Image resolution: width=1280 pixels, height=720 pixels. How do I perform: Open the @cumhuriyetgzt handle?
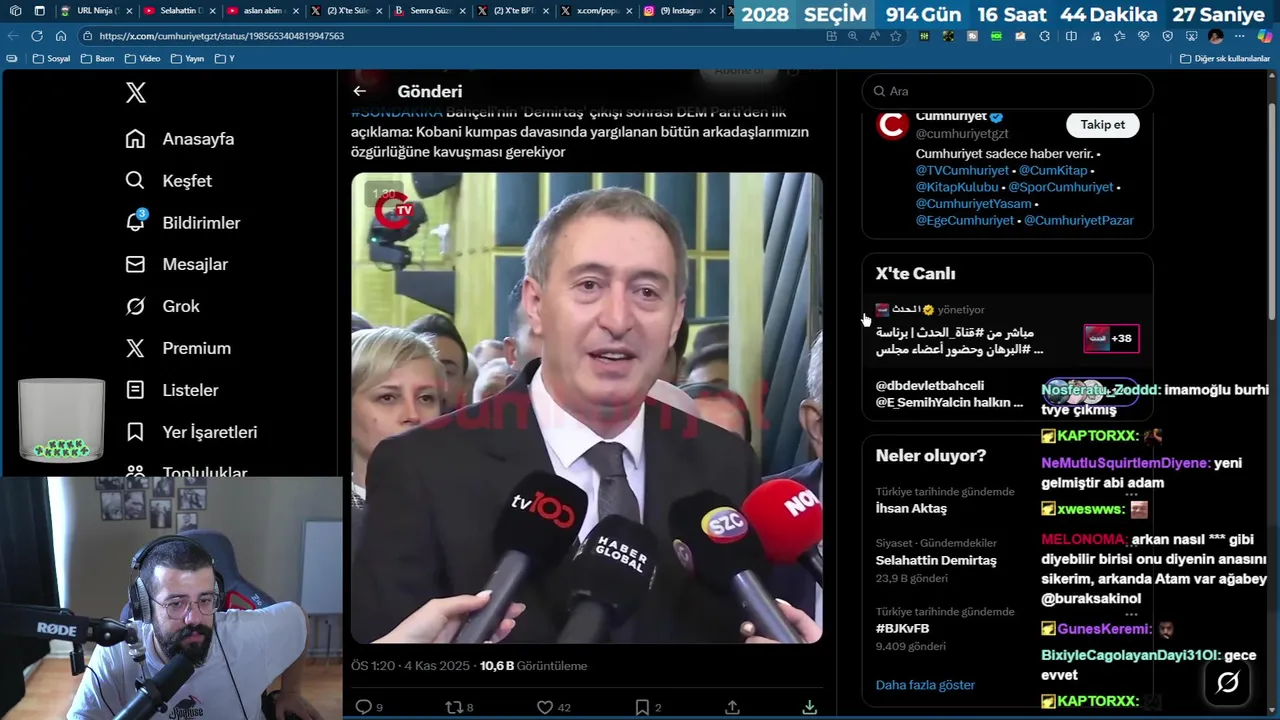(x=962, y=134)
